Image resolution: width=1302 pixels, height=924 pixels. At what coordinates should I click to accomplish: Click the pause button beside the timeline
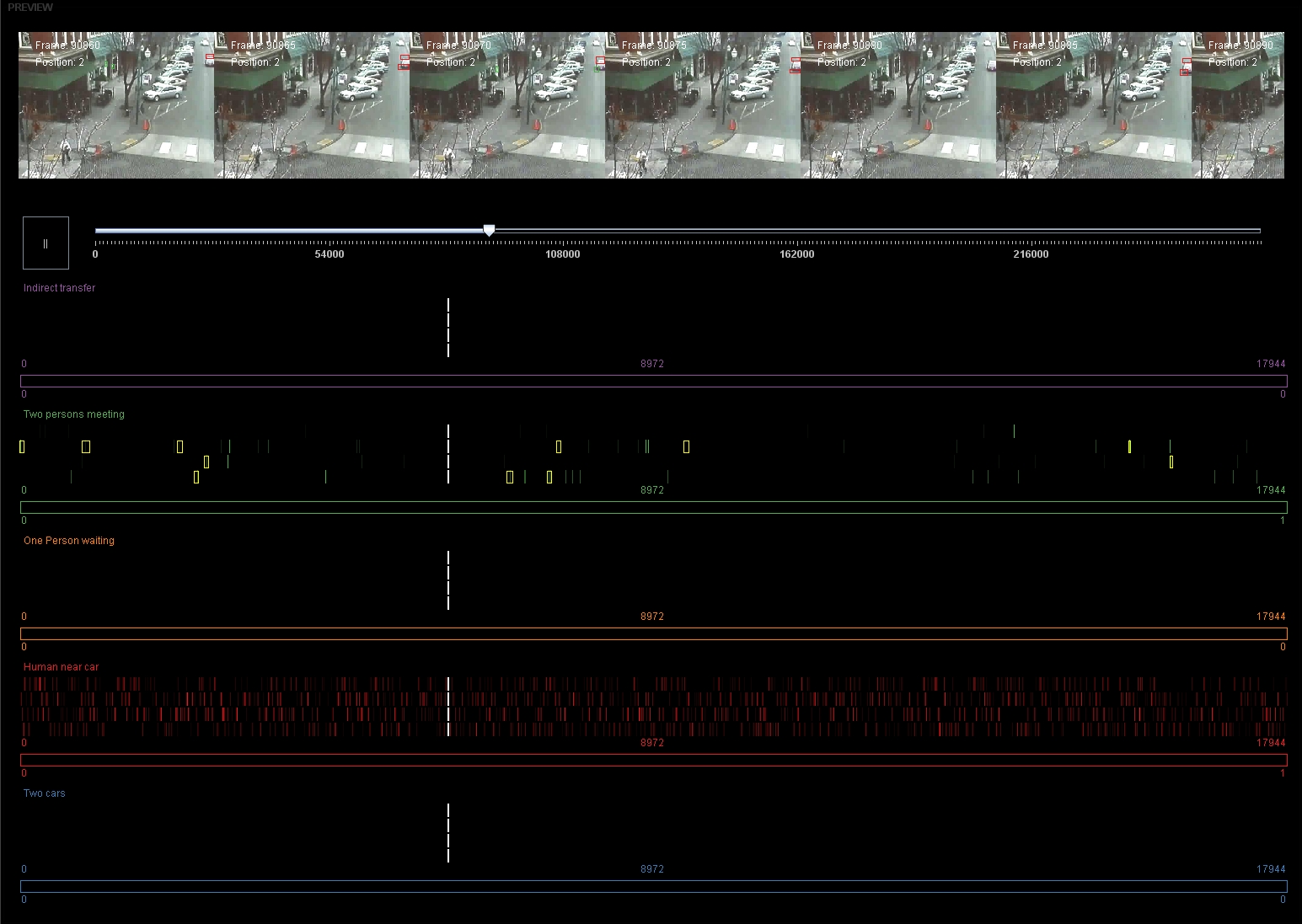[x=46, y=243]
